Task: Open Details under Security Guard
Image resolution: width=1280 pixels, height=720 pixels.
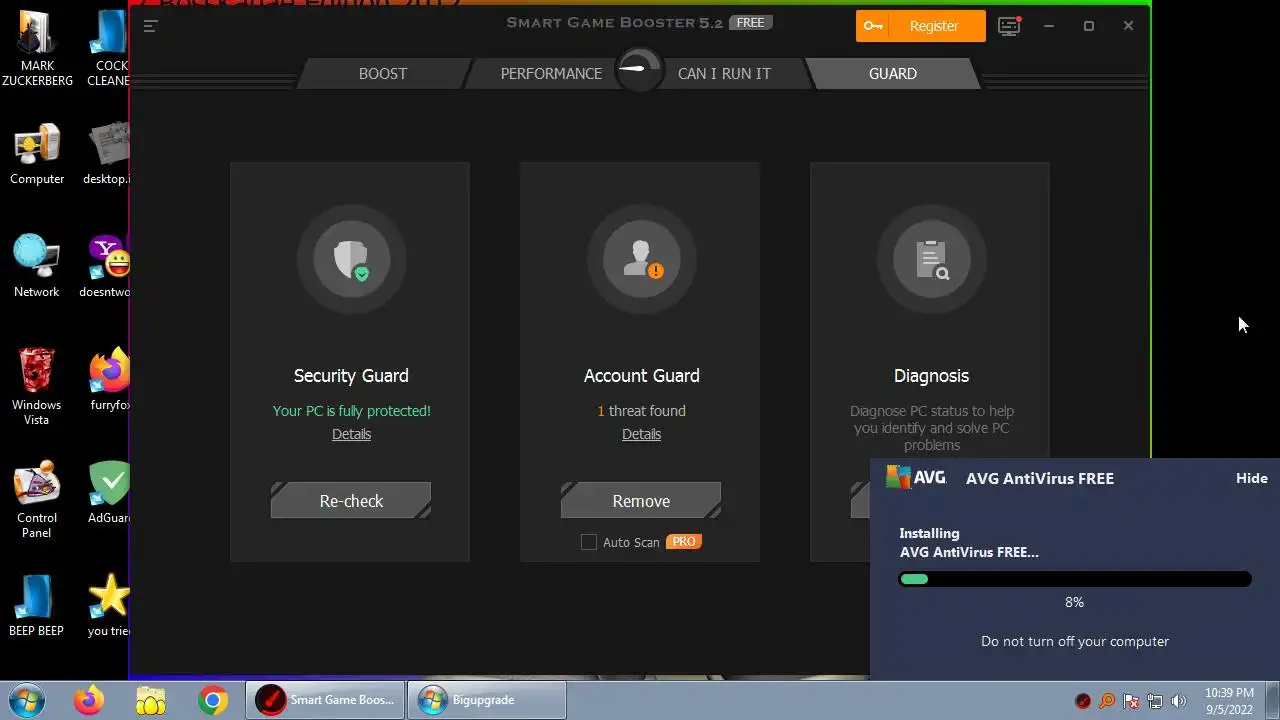Action: 351,434
